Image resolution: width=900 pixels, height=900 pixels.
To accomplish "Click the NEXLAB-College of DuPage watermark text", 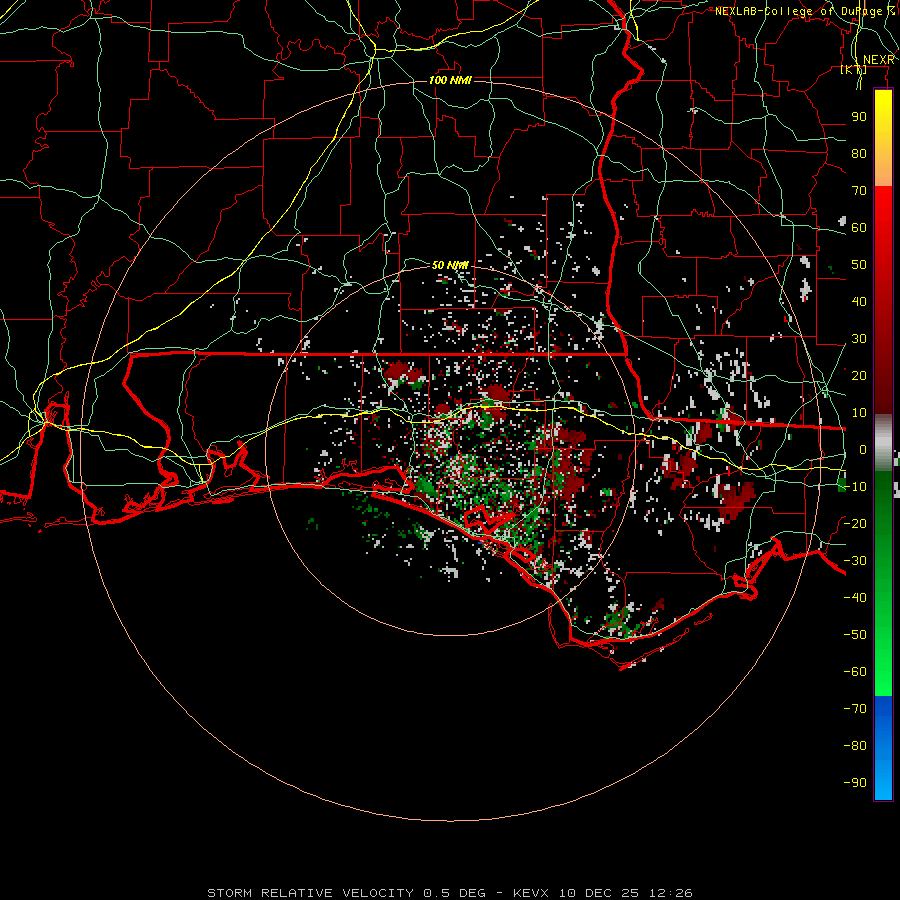I will (x=804, y=11).
